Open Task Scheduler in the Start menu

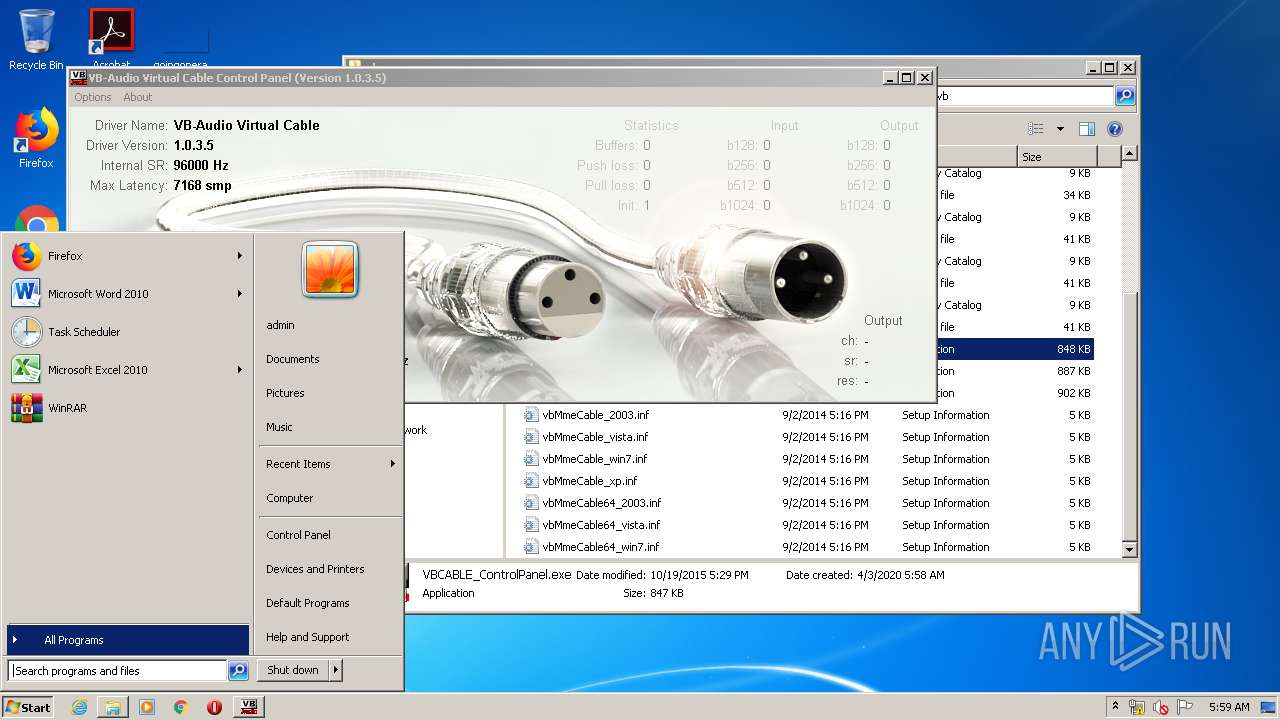(127, 332)
